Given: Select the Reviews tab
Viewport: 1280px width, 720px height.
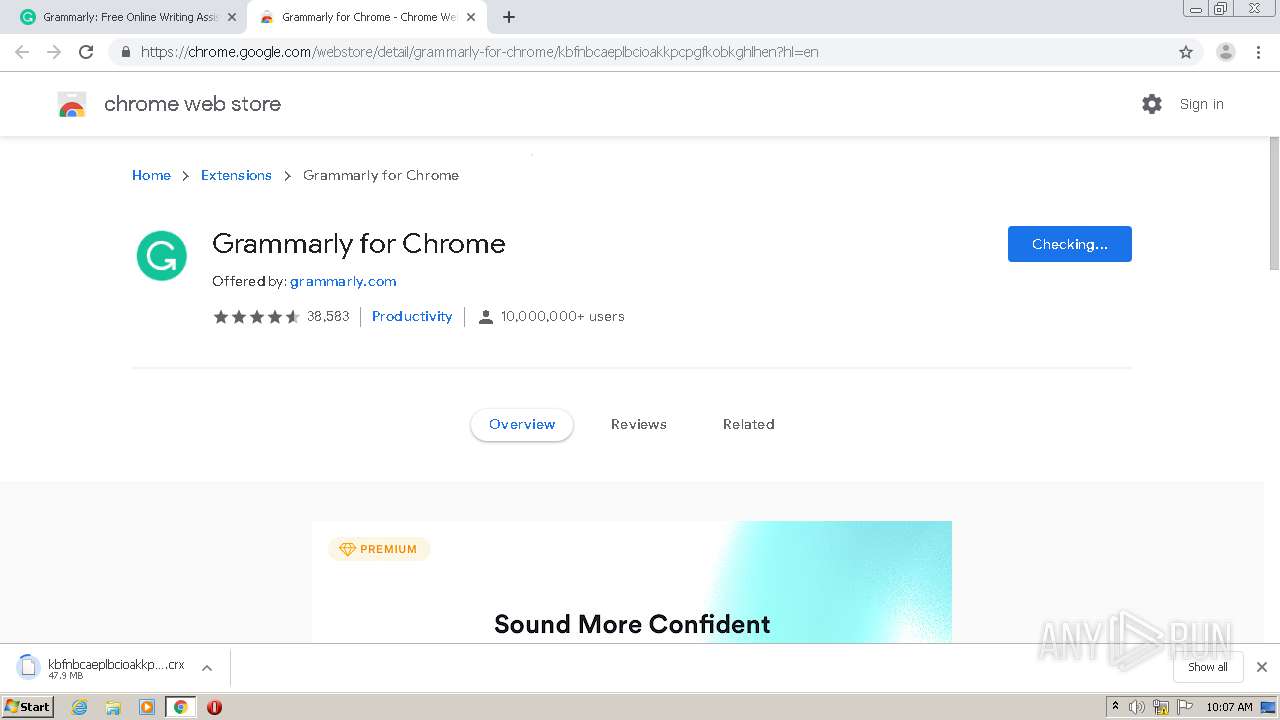Looking at the screenshot, I should (639, 424).
